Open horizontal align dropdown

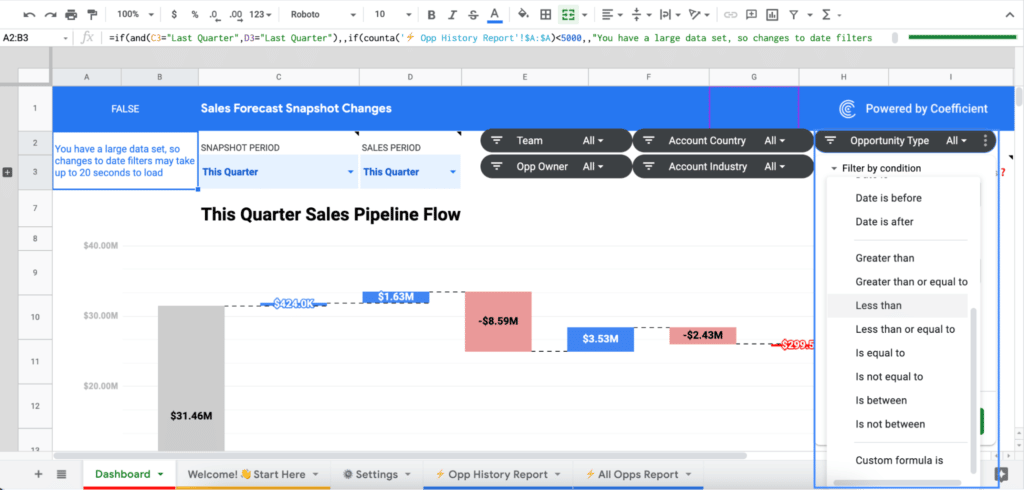[x=612, y=14]
